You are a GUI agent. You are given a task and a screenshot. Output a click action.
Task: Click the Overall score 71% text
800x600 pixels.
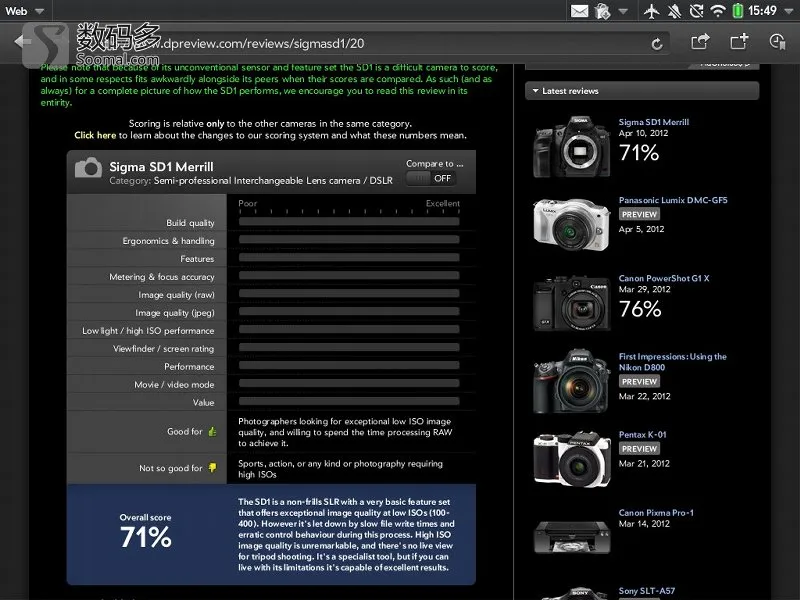tap(145, 537)
